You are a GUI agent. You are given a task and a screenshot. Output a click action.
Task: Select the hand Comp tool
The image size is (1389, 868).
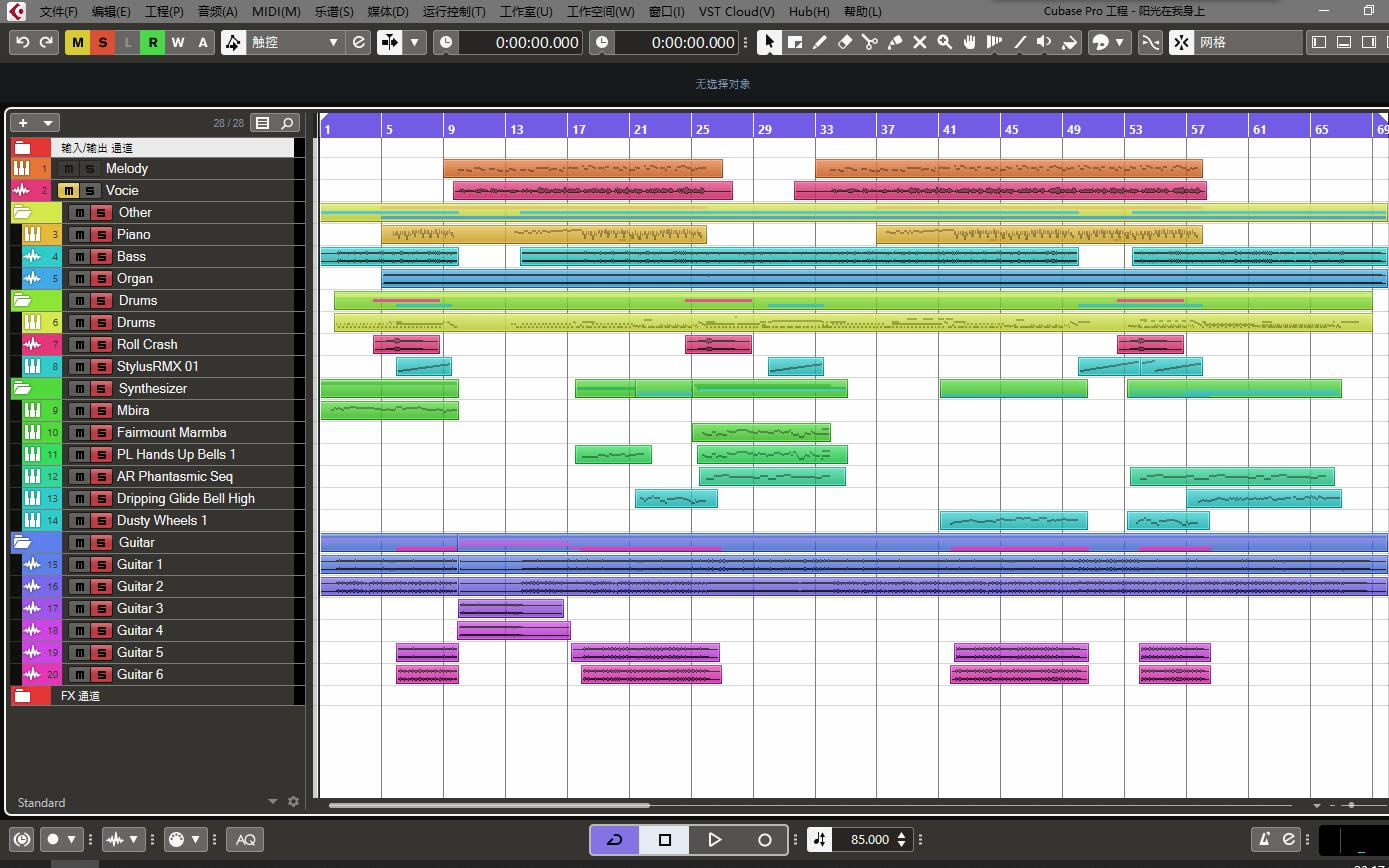click(x=969, y=42)
